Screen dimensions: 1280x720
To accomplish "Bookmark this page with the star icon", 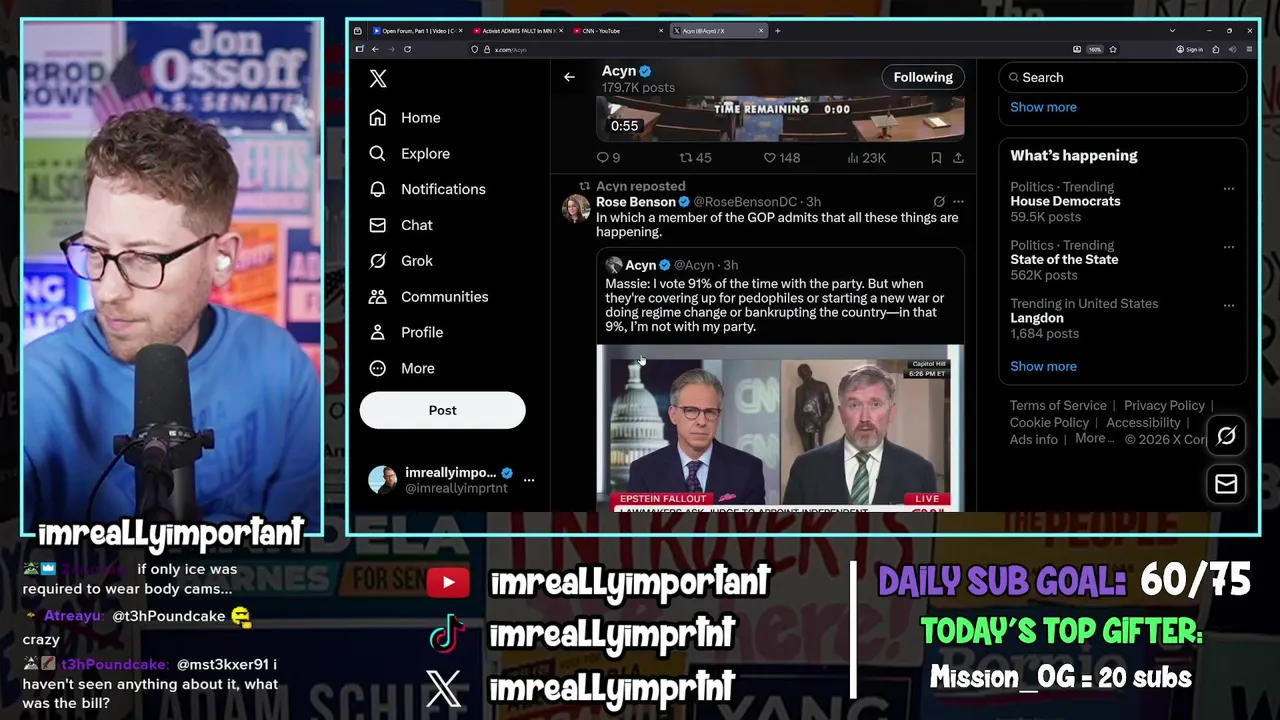I will click(1113, 49).
